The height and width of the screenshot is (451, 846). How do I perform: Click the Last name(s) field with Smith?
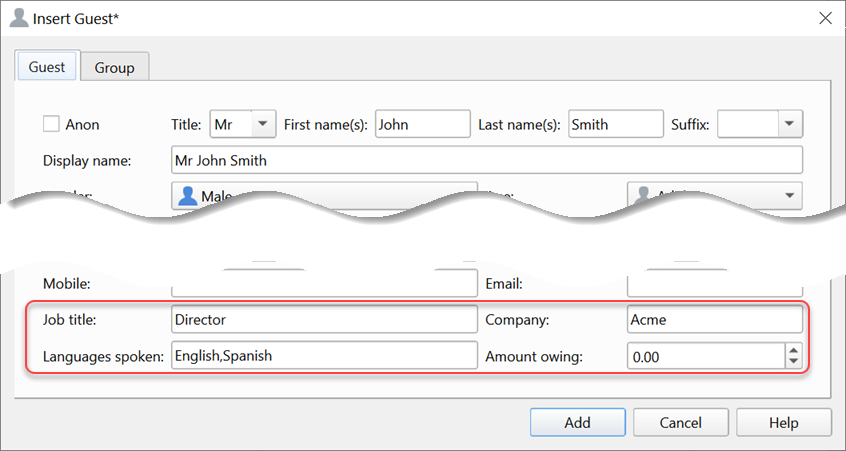tap(615, 124)
